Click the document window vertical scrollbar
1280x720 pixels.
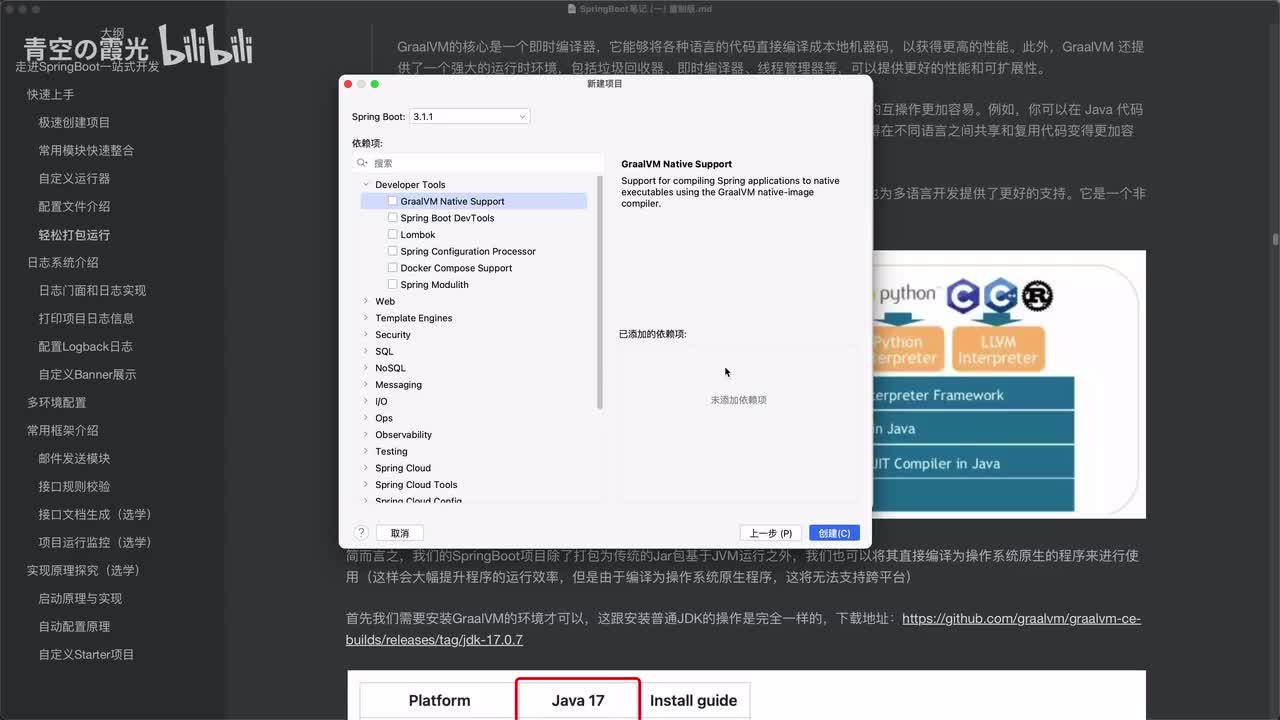(x=1275, y=239)
